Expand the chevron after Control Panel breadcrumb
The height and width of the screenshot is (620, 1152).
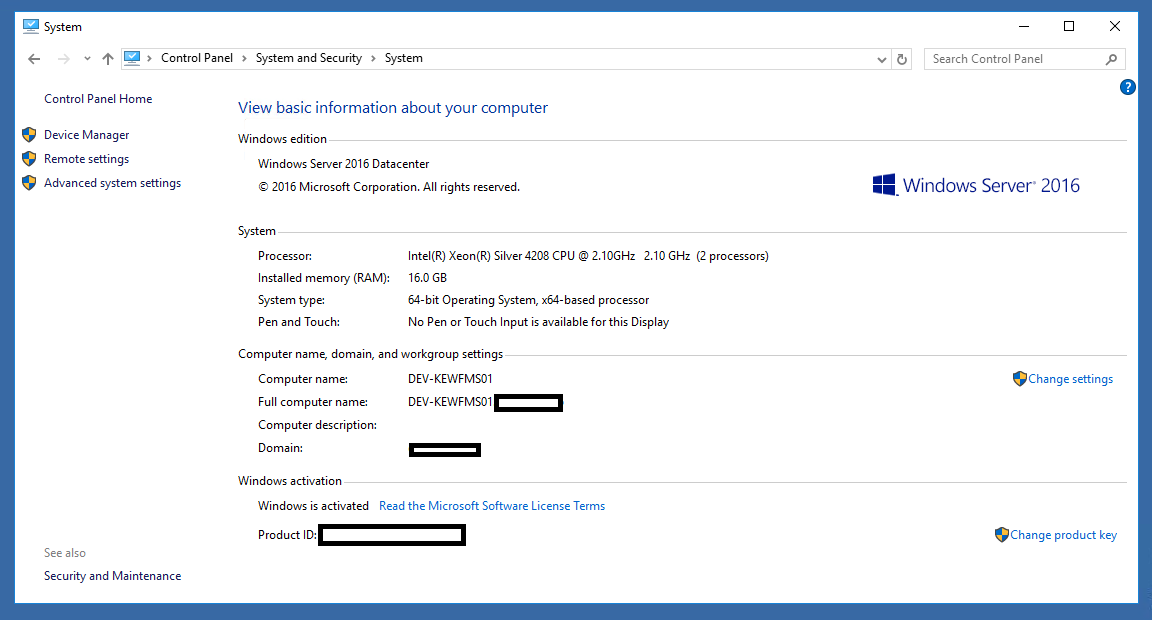[x=244, y=59]
